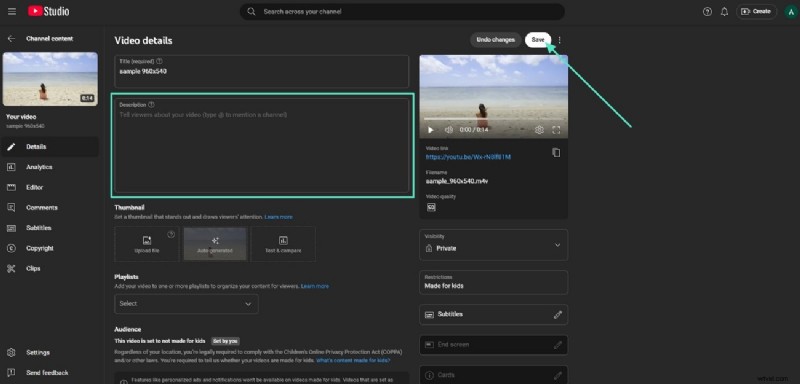Click Send feedback in sidebar
The image size is (800, 384).
pyautogui.click(x=50, y=373)
